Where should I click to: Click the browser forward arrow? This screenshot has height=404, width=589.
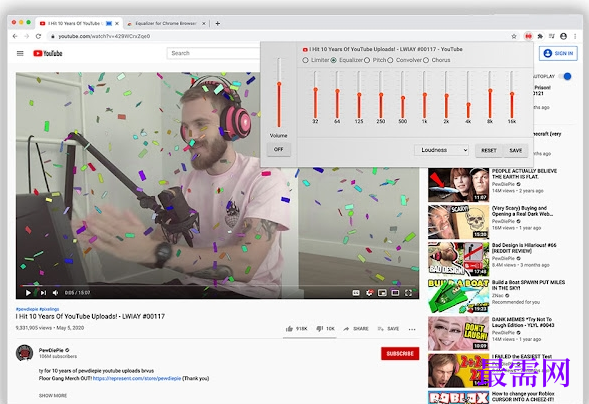click(26, 36)
